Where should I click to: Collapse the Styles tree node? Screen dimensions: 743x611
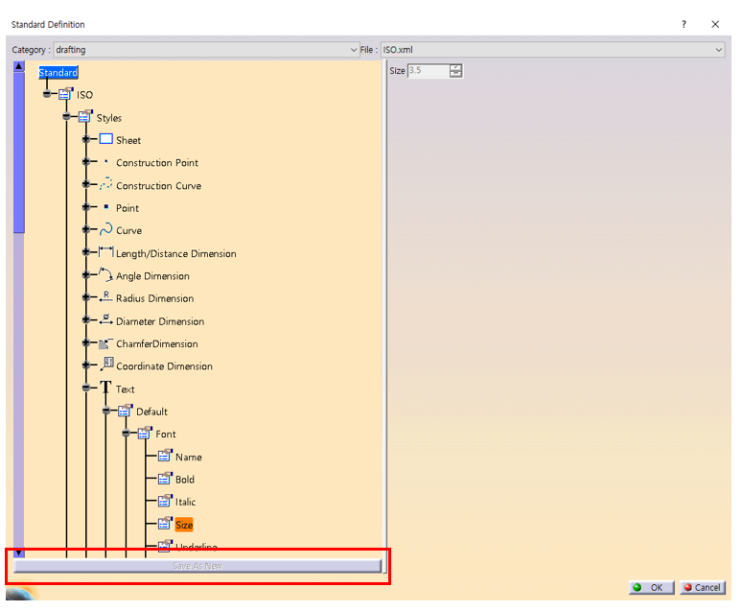[66, 116]
